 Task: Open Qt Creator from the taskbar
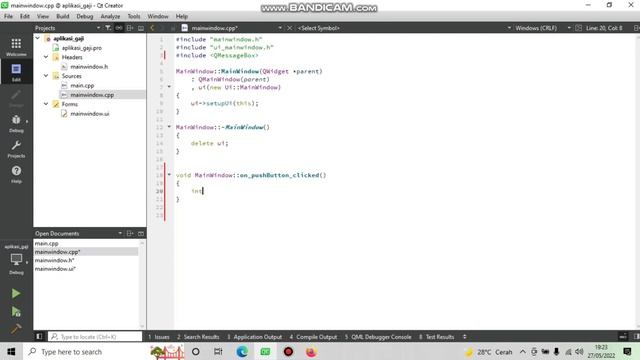pyautogui.click(x=265, y=351)
